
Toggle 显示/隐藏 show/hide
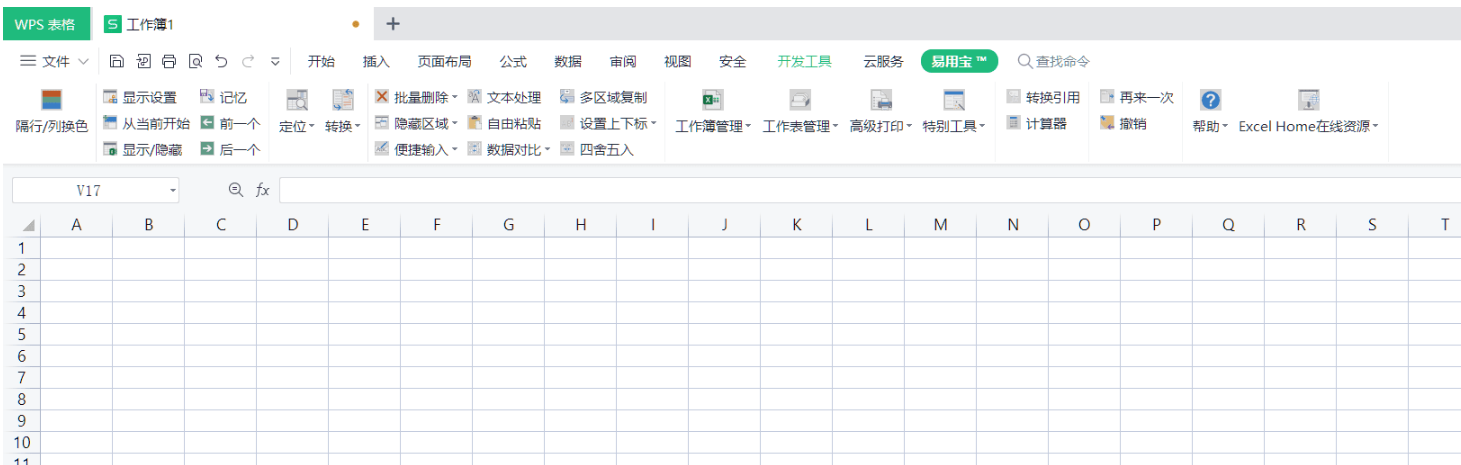click(x=143, y=150)
